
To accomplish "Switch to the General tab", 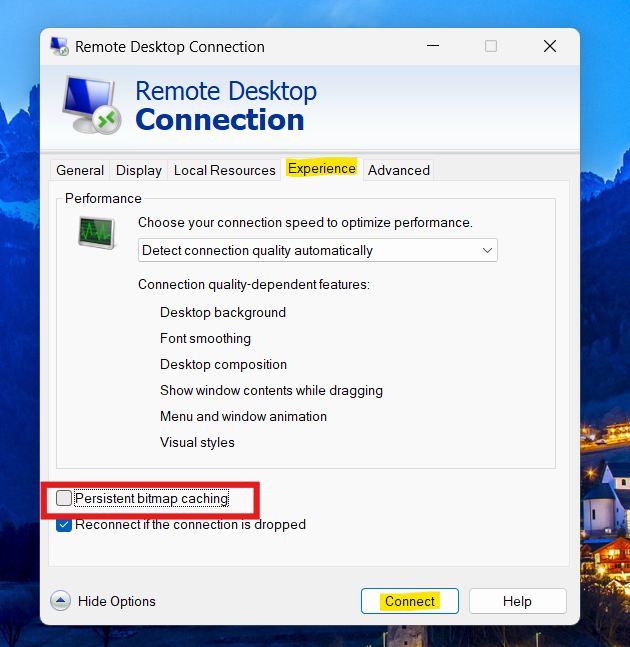I will pos(80,170).
